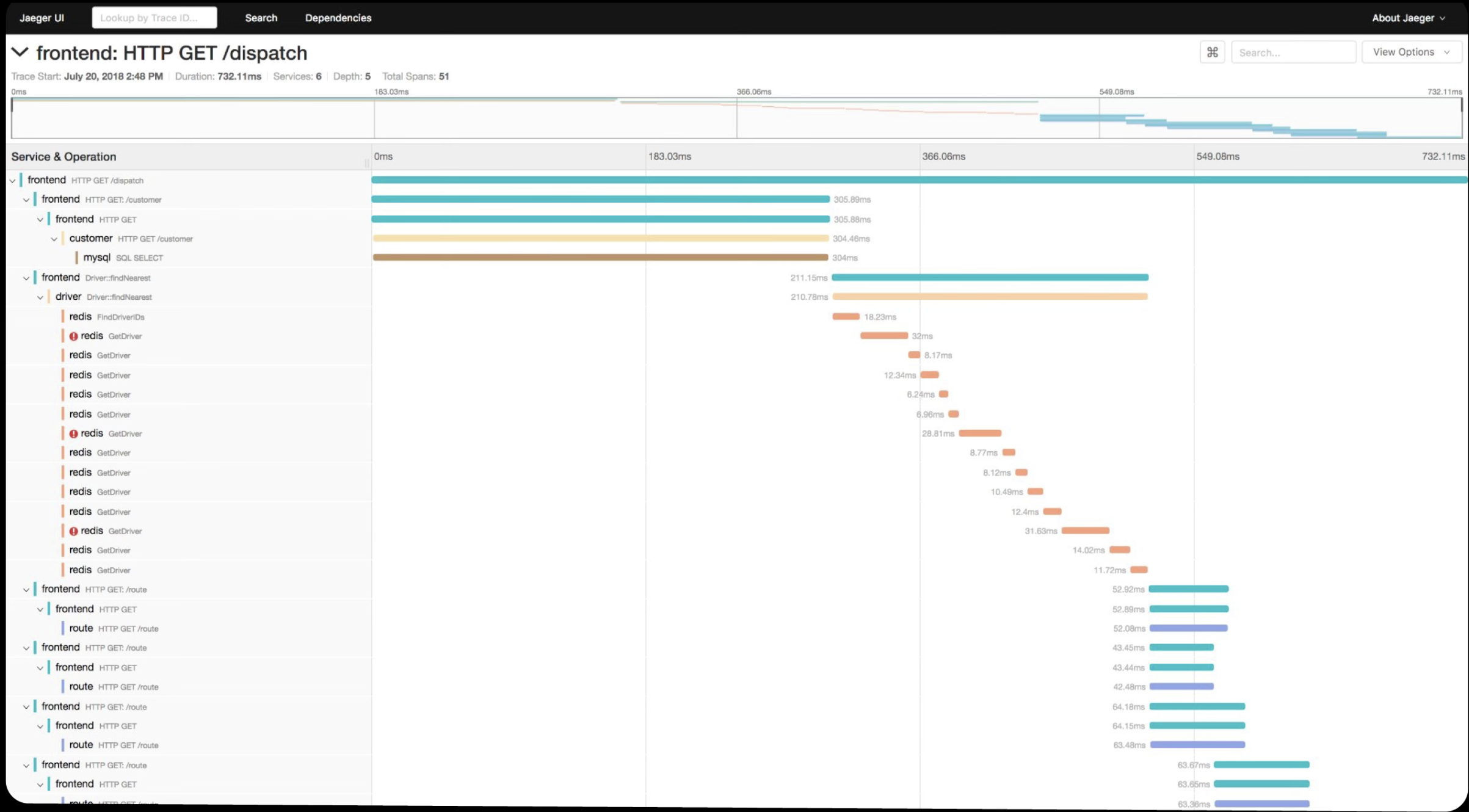Viewport: 1469px width, 812px height.
Task: Click the mysql SQL SELECT span bar
Action: click(x=600, y=258)
